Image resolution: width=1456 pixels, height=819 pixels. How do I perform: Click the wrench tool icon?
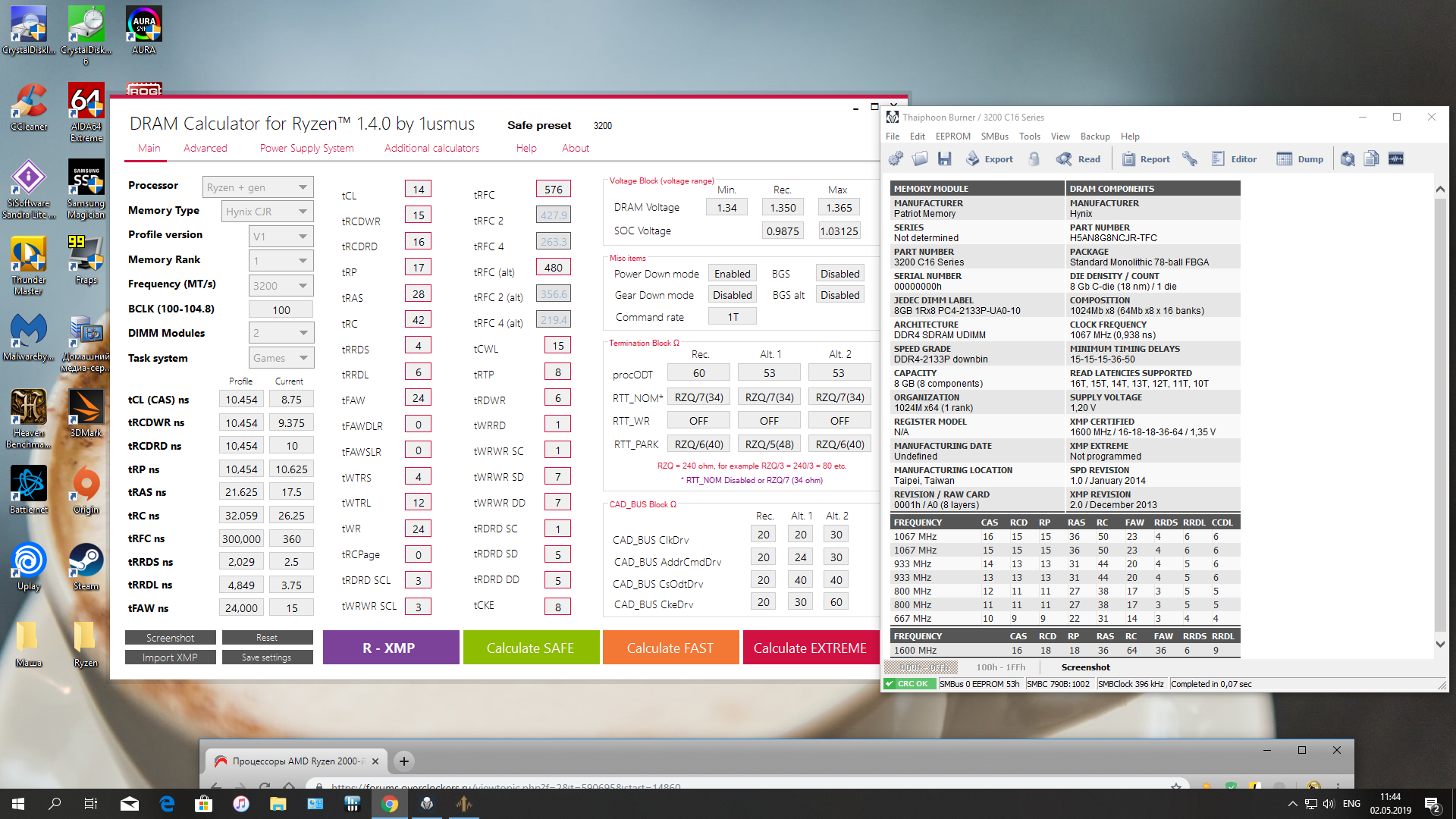click(1189, 158)
